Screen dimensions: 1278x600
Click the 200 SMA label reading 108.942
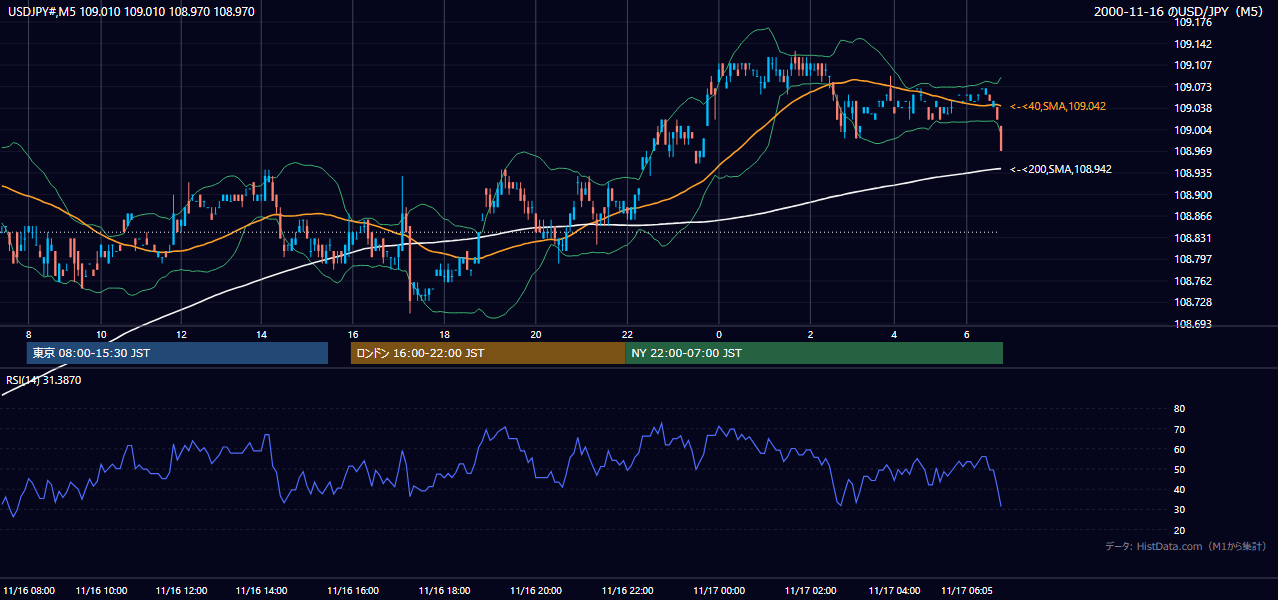1060,169
